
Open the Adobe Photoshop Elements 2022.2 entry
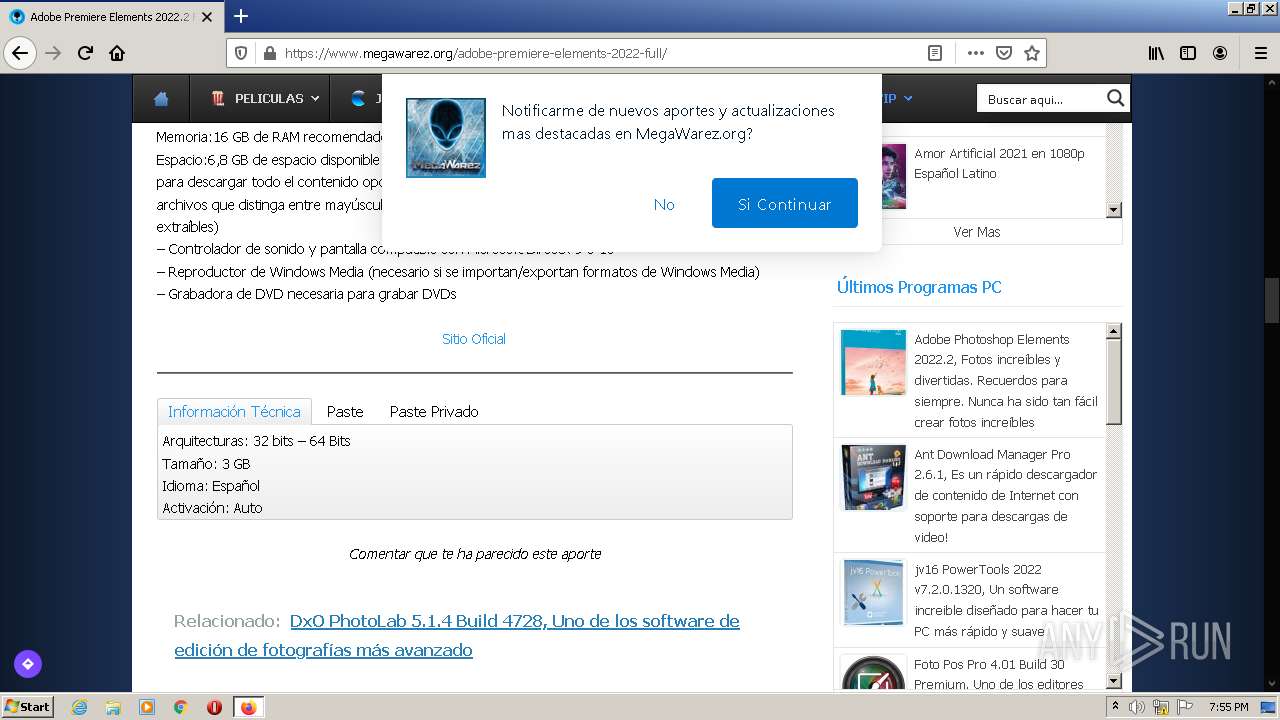pos(1006,380)
